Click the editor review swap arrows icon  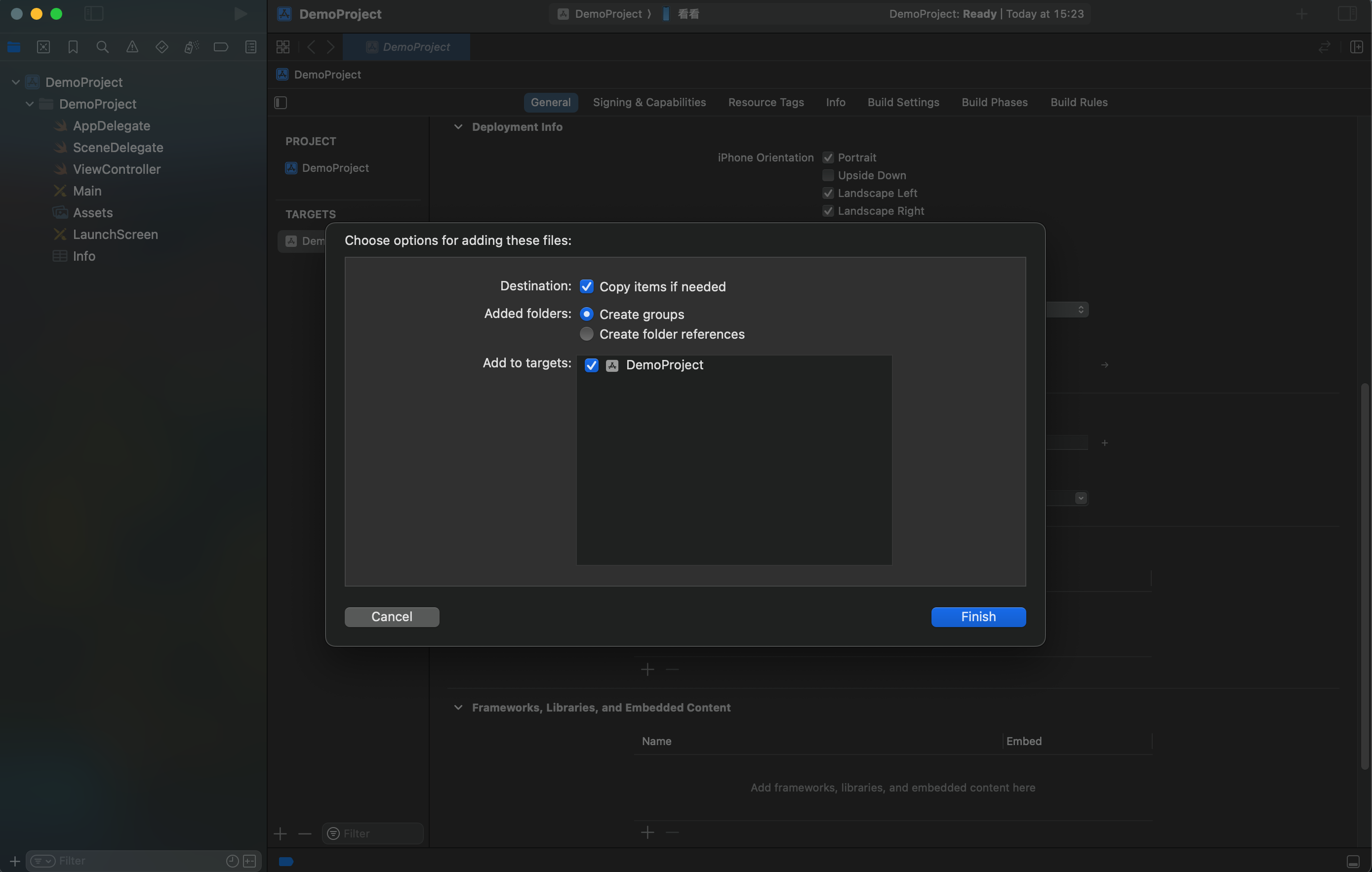tap(1324, 47)
